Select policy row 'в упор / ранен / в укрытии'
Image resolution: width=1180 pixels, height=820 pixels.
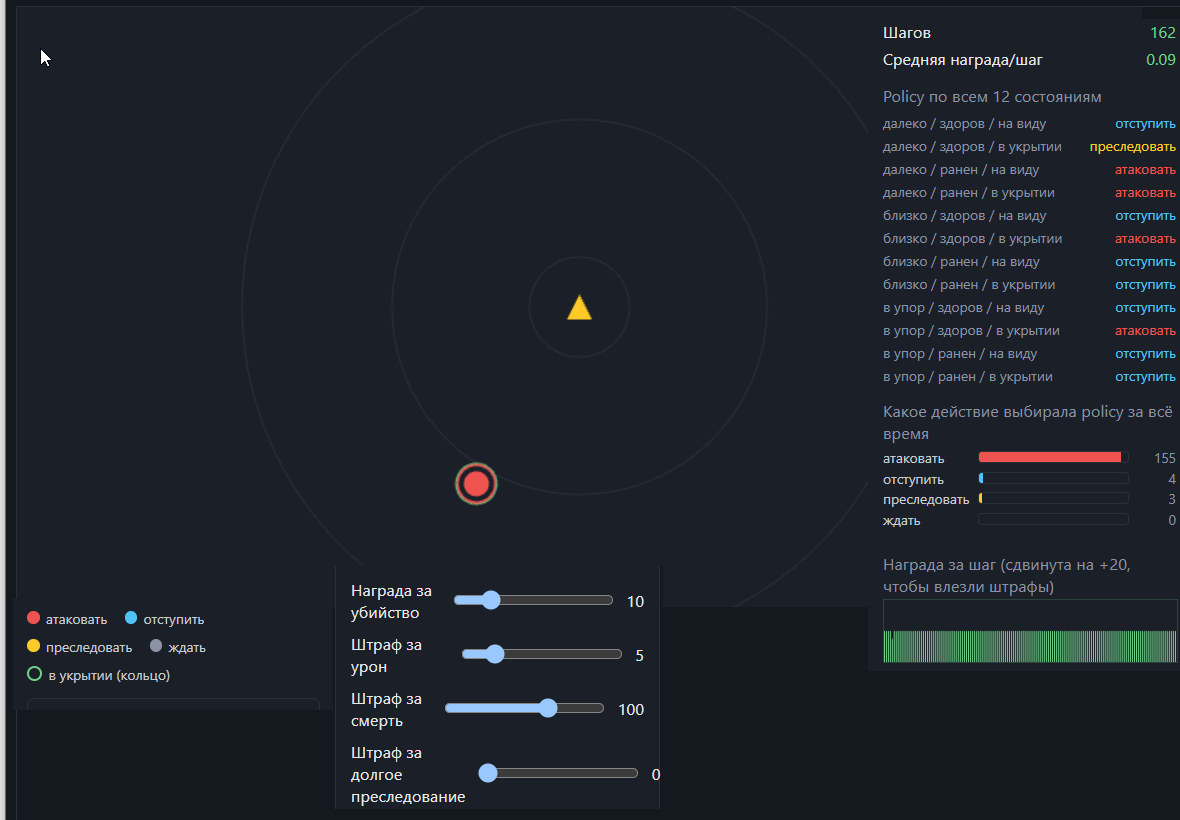pos(1029,377)
